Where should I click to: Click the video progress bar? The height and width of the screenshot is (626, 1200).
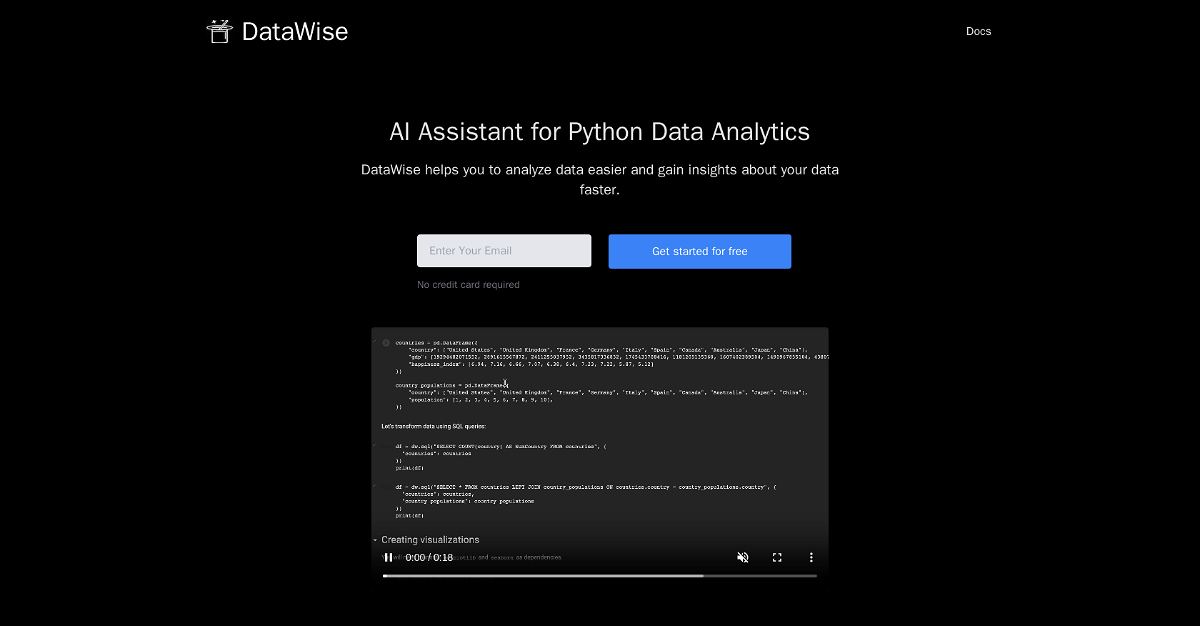point(600,576)
